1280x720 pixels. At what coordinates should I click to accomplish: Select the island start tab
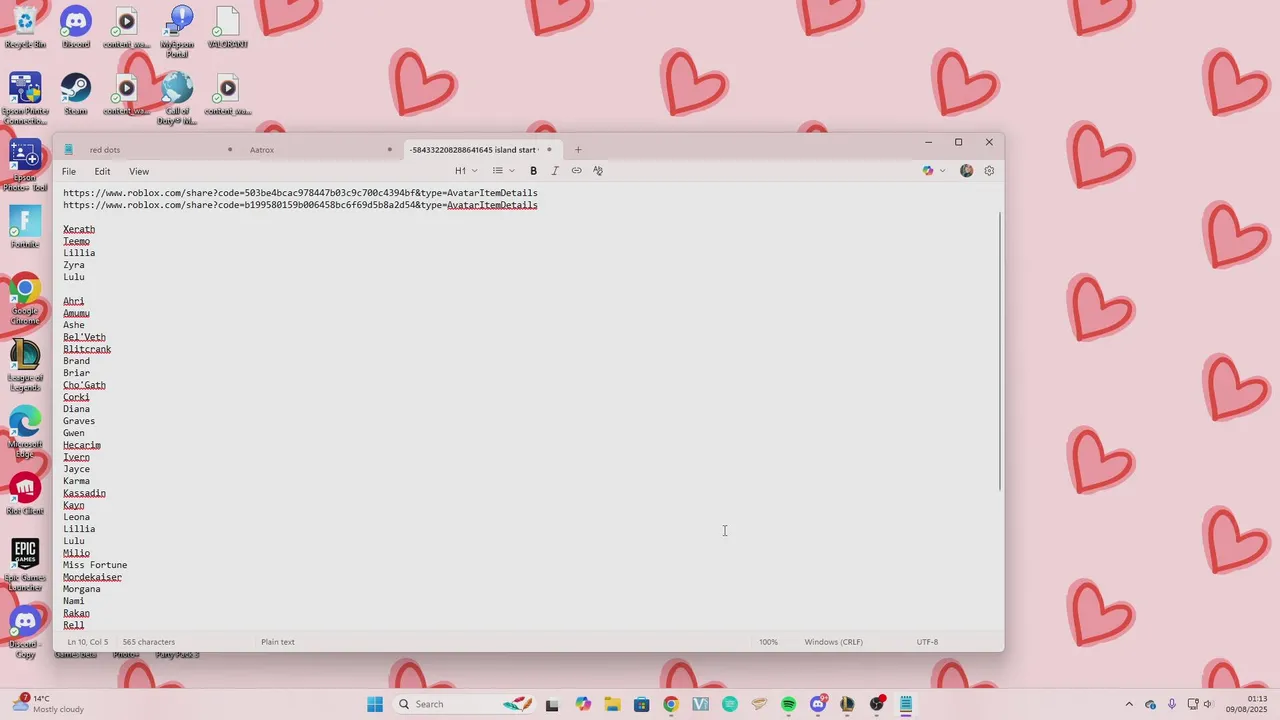pos(481,150)
